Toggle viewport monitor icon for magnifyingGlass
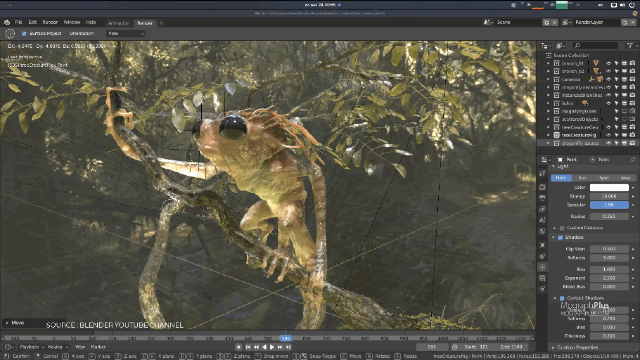 point(624,111)
